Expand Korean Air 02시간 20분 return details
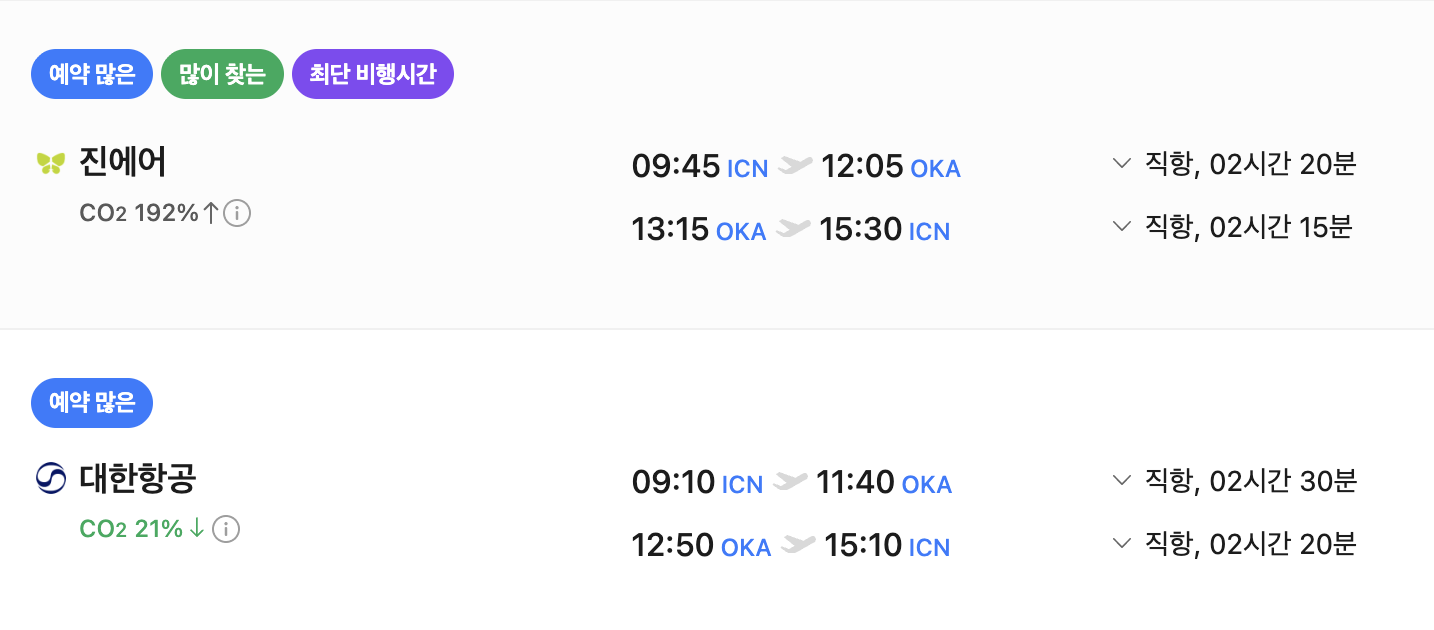The width and height of the screenshot is (1434, 630). click(x=1121, y=543)
